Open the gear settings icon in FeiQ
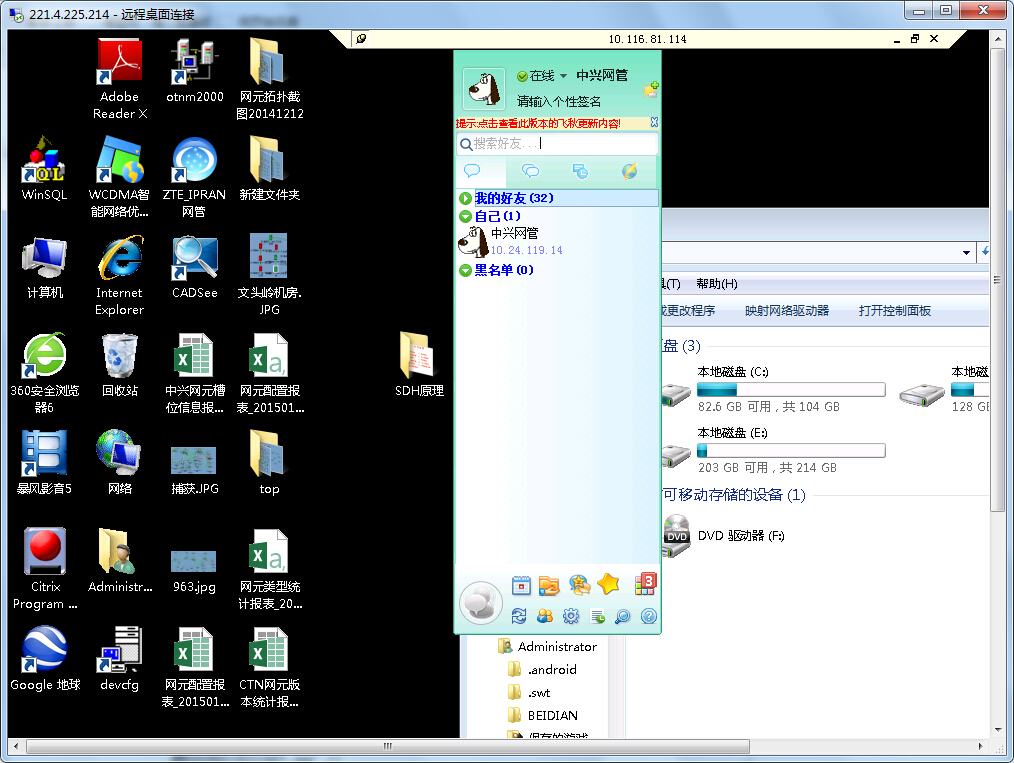The width and height of the screenshot is (1014, 763). (x=571, y=616)
